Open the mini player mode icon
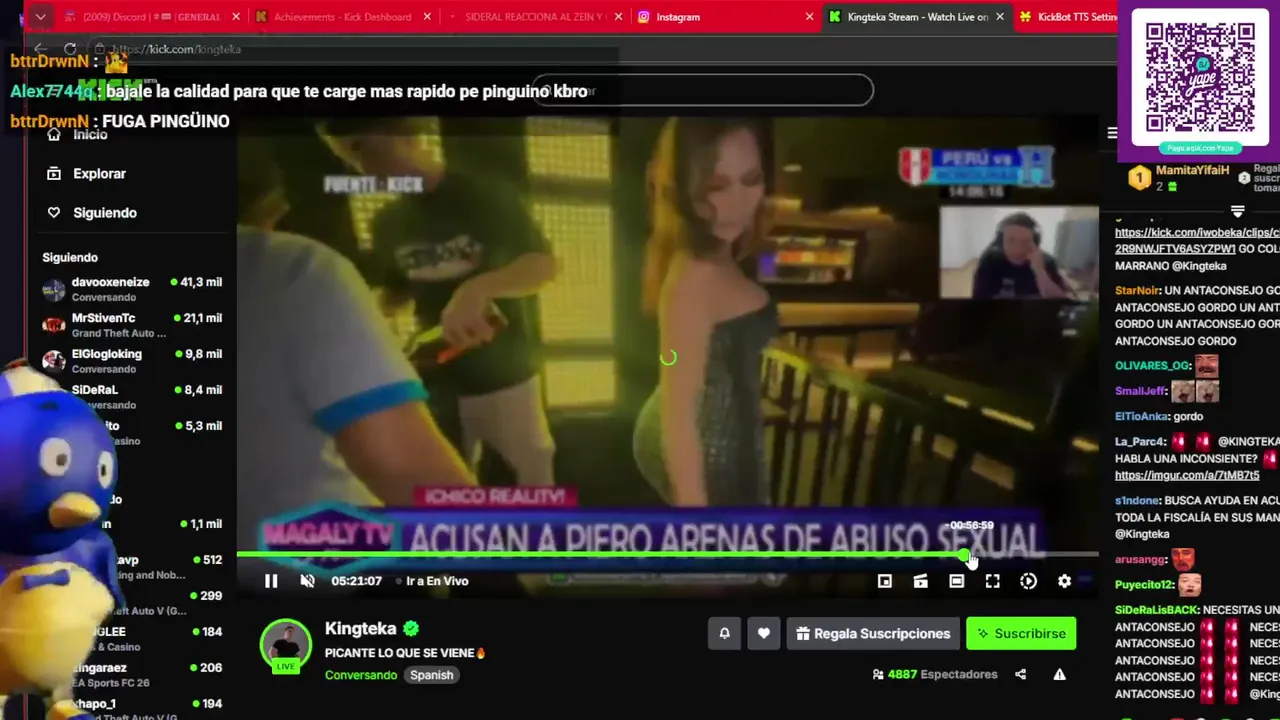Viewport: 1280px width, 720px height. [x=885, y=581]
